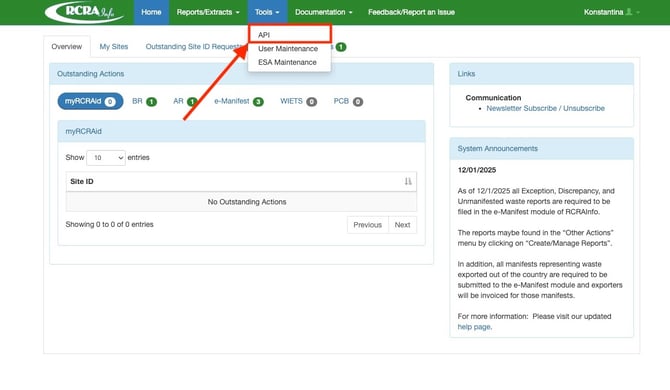Open the Show entries count dropdown
The image size is (670, 390).
tap(106, 158)
